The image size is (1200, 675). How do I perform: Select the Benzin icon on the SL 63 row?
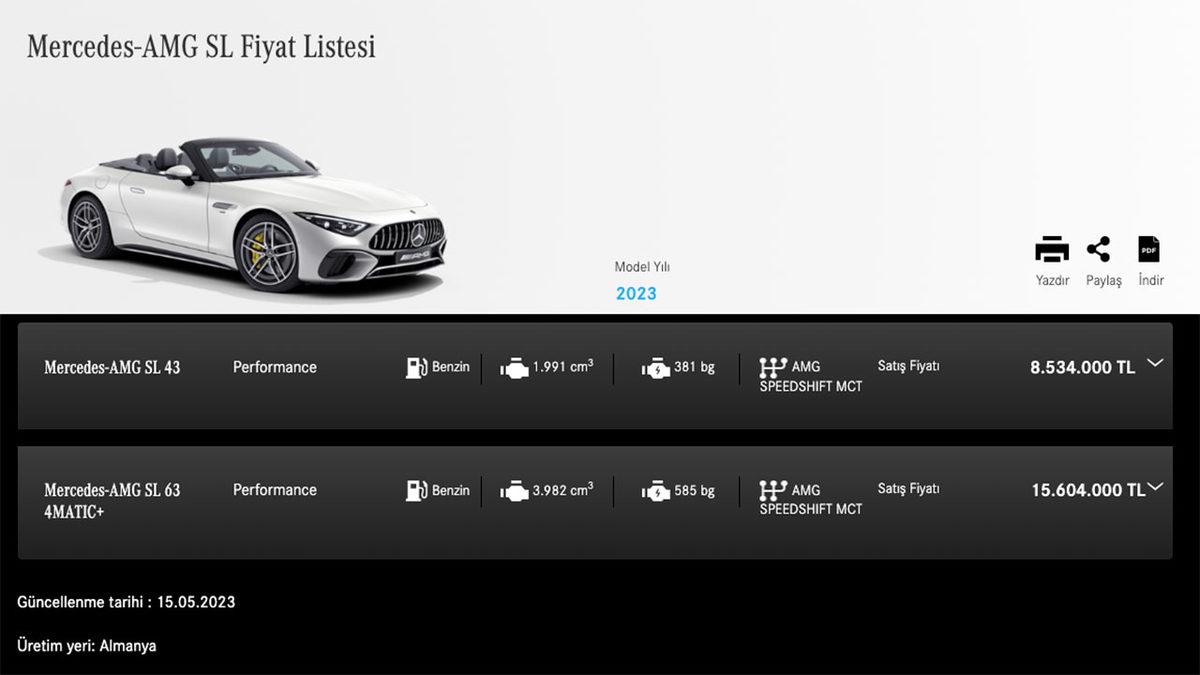tap(415, 490)
